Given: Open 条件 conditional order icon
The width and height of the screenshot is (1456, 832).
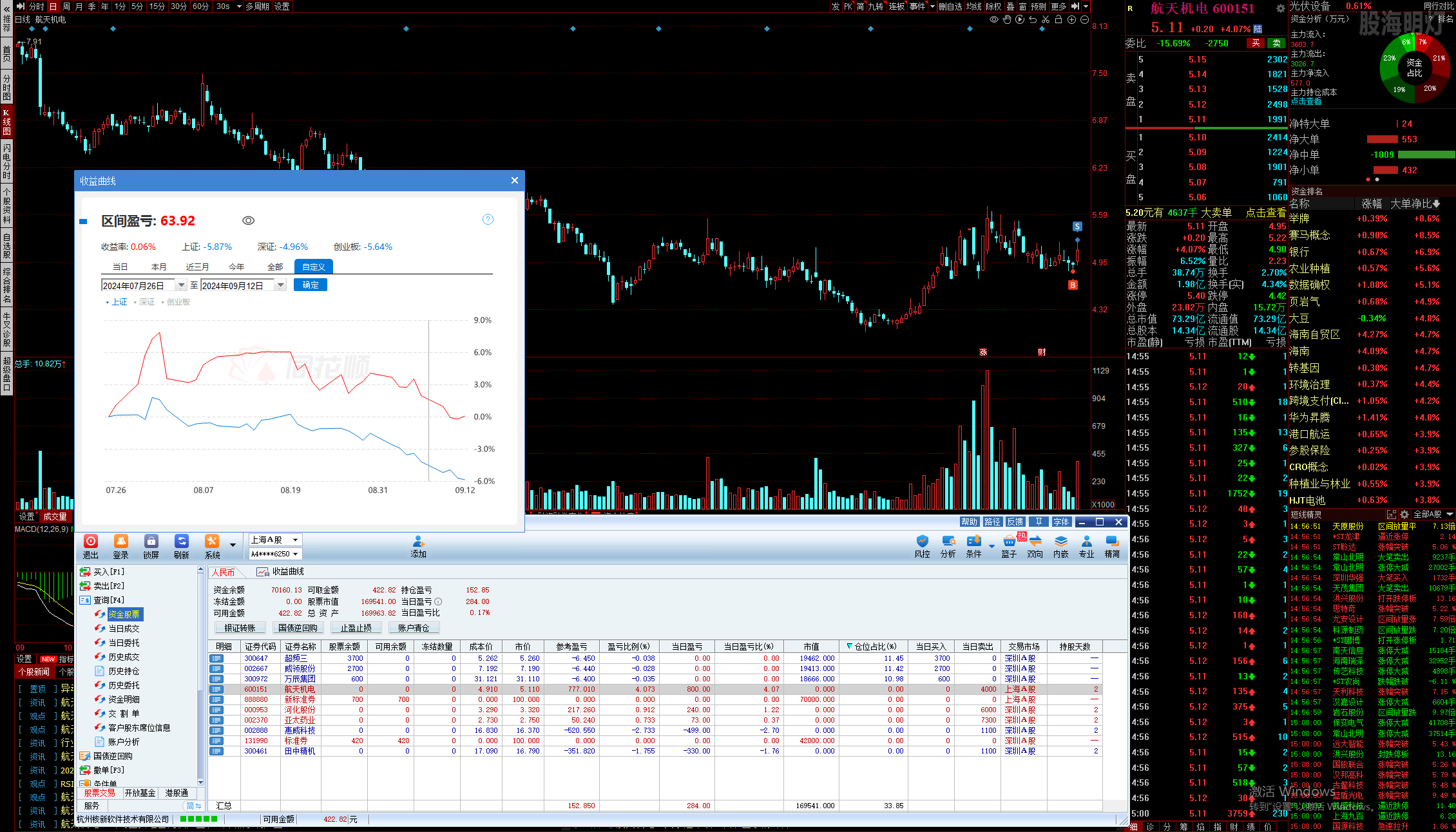Looking at the screenshot, I should pyautogui.click(x=974, y=546).
